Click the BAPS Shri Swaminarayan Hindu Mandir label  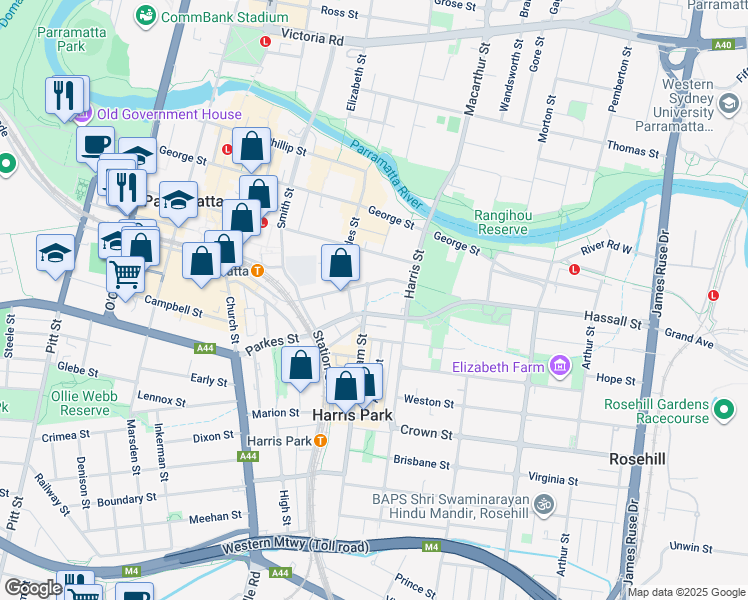tap(451, 506)
